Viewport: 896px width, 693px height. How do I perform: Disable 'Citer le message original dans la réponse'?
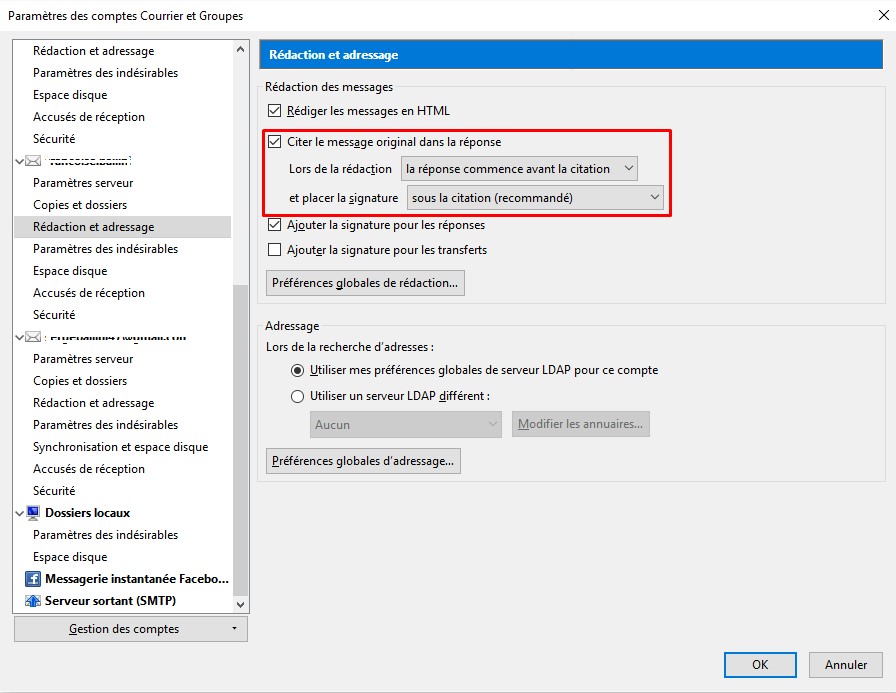(x=273, y=141)
